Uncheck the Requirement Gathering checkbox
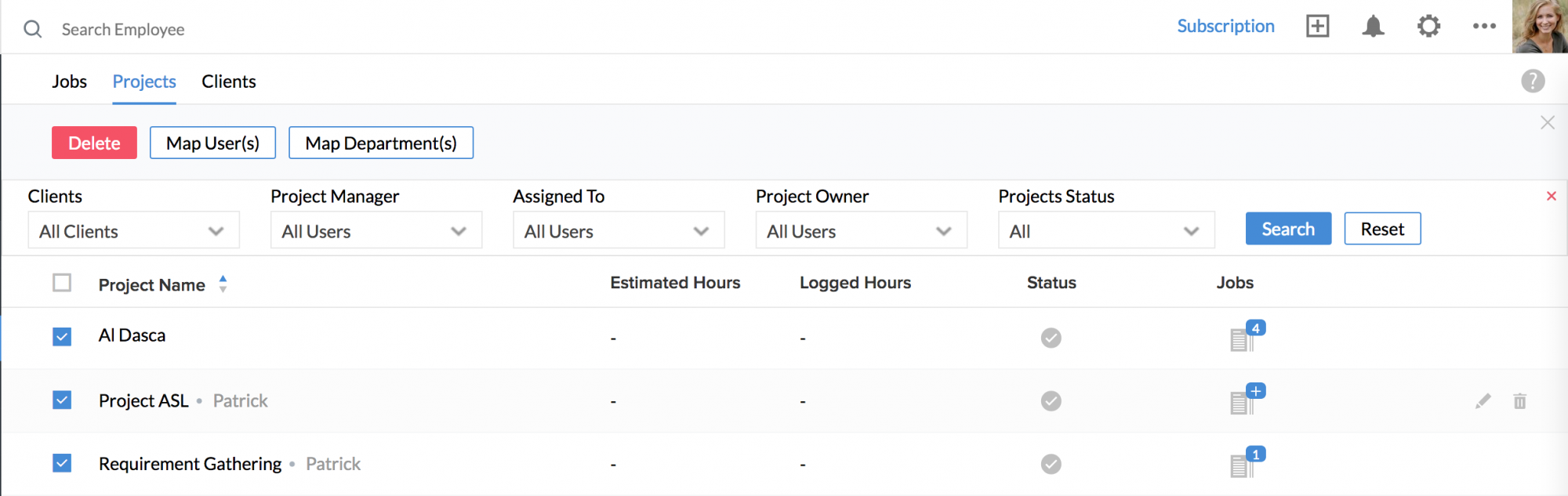Viewport: 1568px width, 496px height. point(62,463)
